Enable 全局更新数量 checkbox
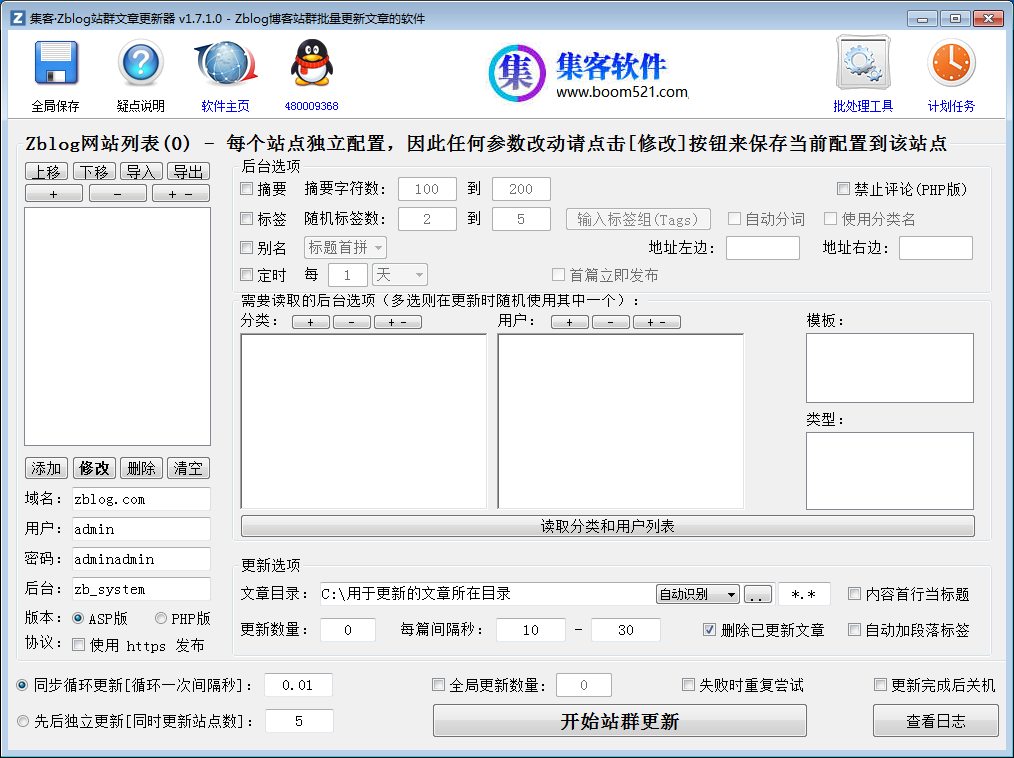Image resolution: width=1014 pixels, height=758 pixels. 438,685
